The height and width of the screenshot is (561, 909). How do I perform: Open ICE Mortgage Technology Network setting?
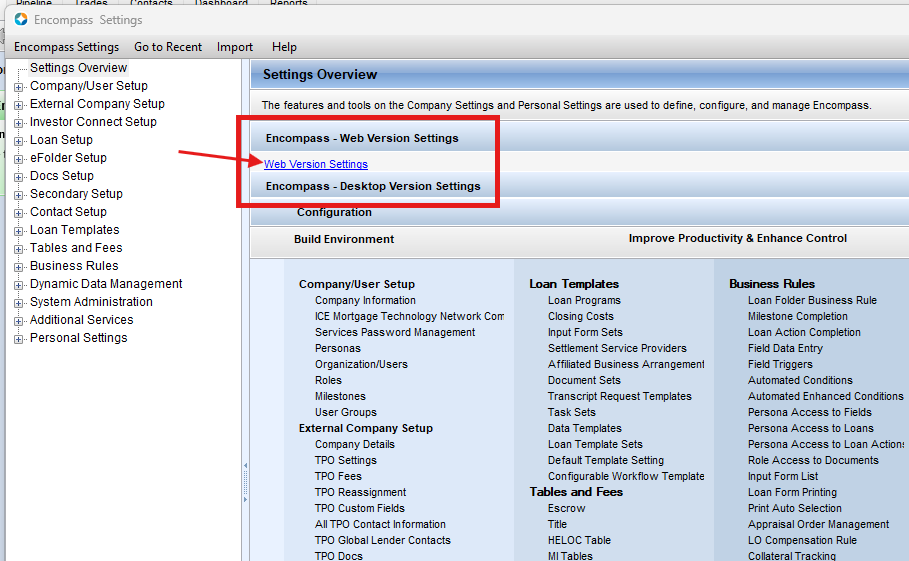(x=409, y=316)
